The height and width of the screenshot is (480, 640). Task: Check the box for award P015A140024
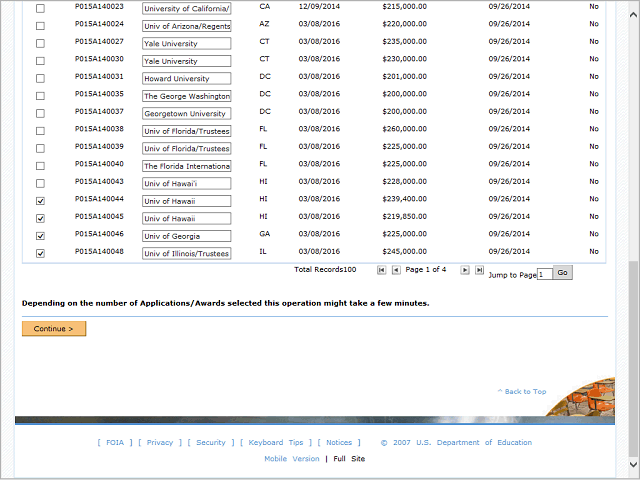coord(40,26)
